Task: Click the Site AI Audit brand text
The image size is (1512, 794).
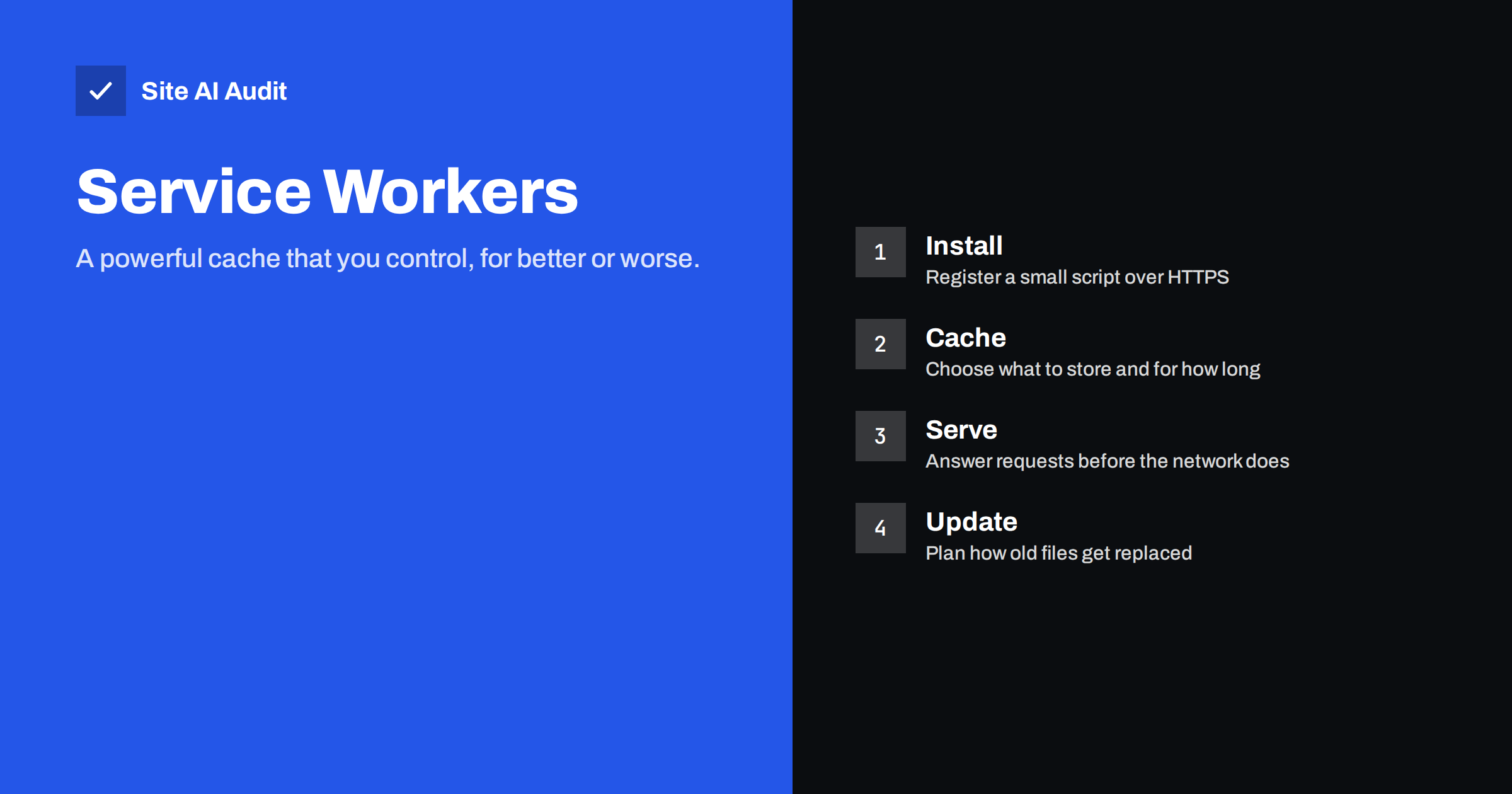Action: click(x=214, y=91)
